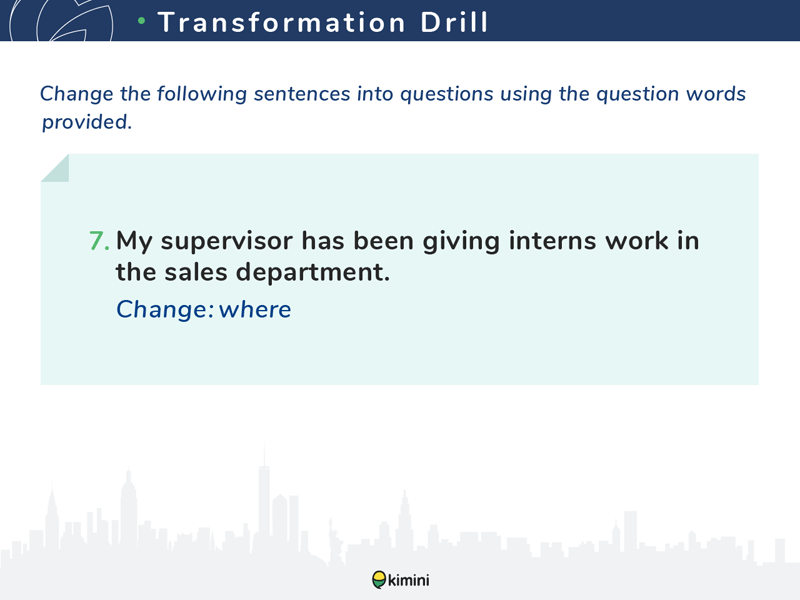The width and height of the screenshot is (800, 600).
Task: Click the 'kimini' brand text
Action: [409, 580]
